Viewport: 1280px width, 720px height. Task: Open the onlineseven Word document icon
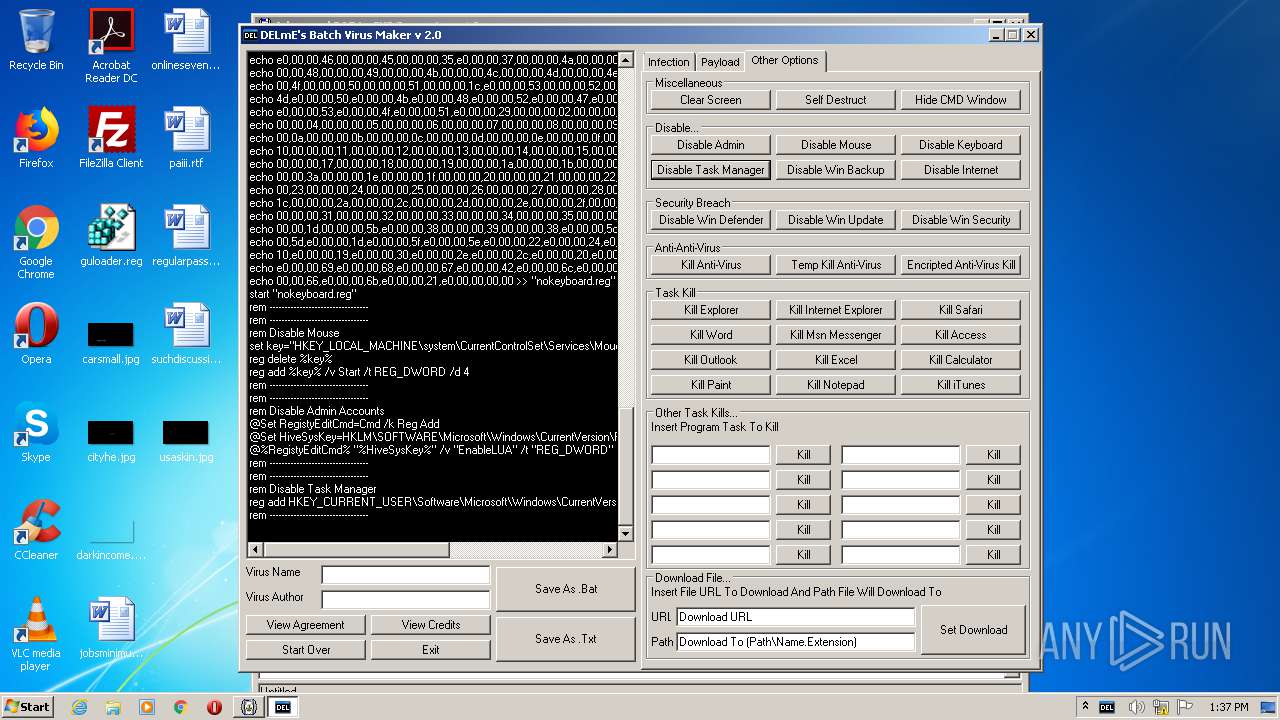point(186,40)
